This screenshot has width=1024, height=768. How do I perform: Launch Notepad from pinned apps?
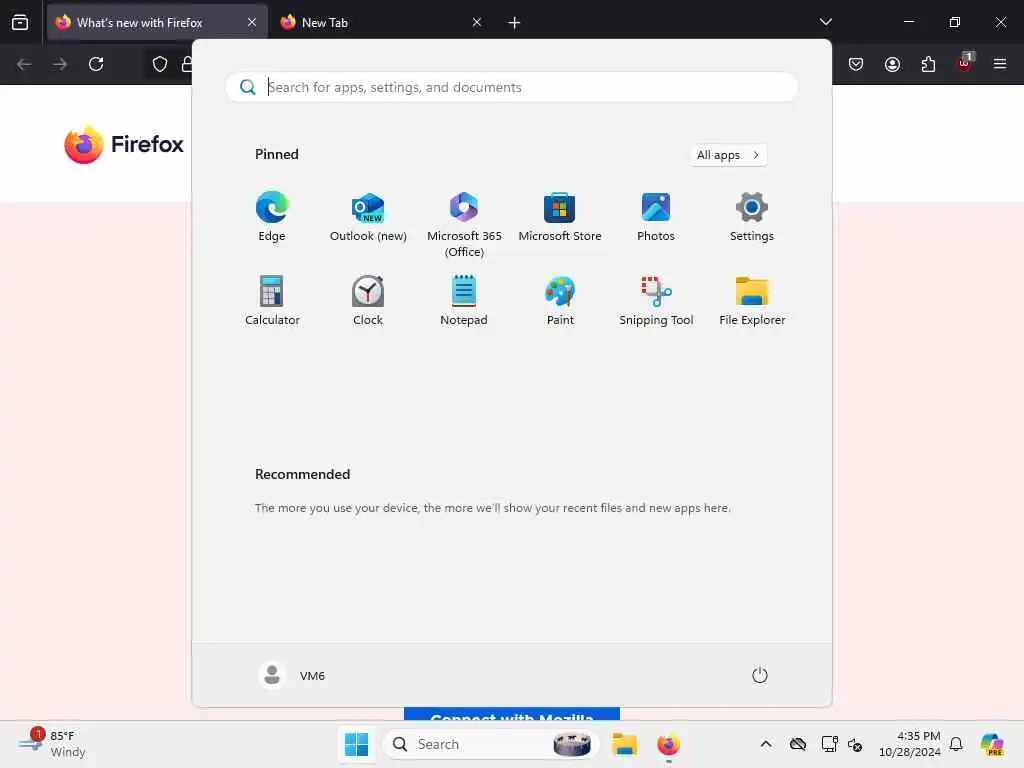pyautogui.click(x=464, y=300)
